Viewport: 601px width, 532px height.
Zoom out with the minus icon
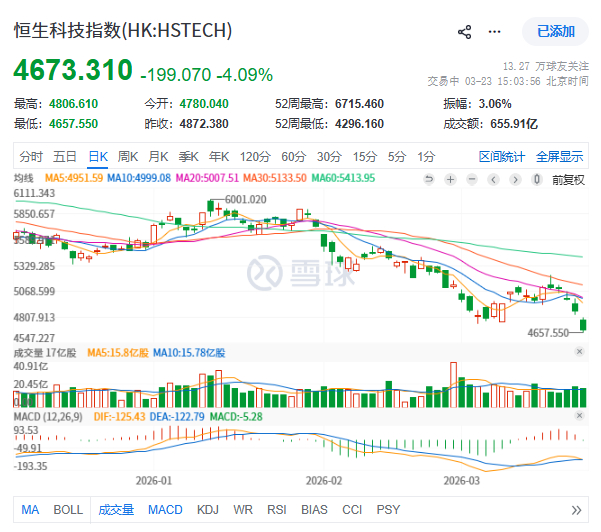coord(472,179)
